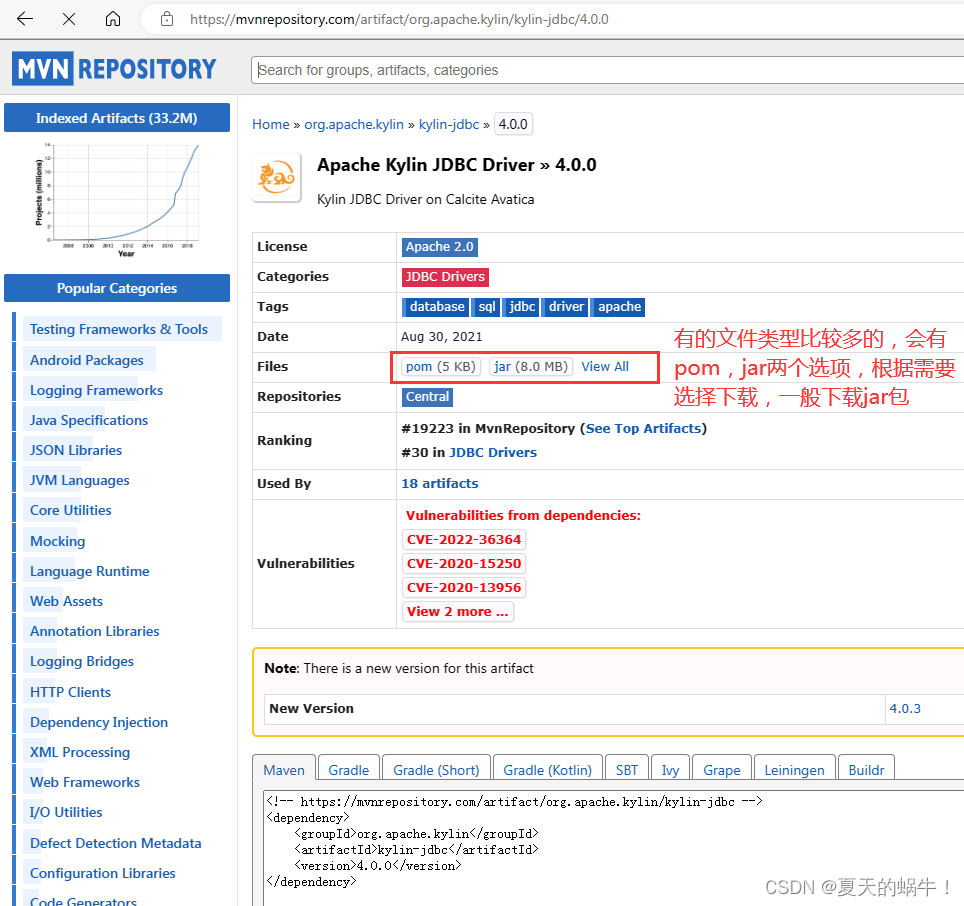
Task: Click the Maven dependency snippet text area
Action: [x=614, y=848]
